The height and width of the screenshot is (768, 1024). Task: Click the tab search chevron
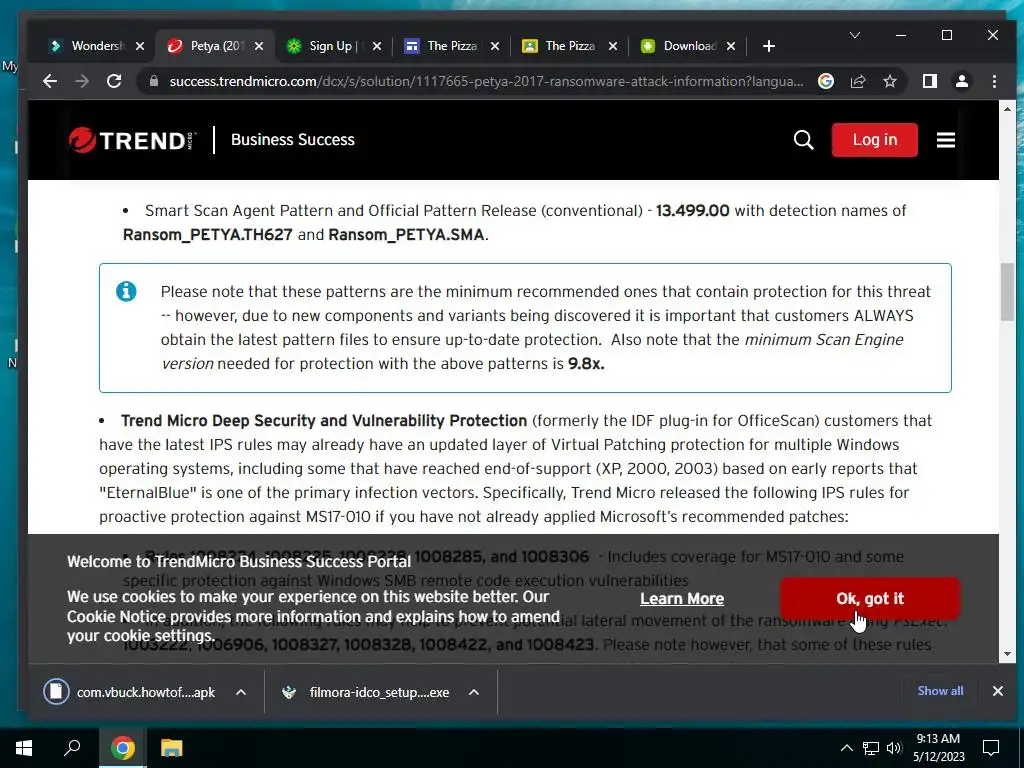(854, 35)
